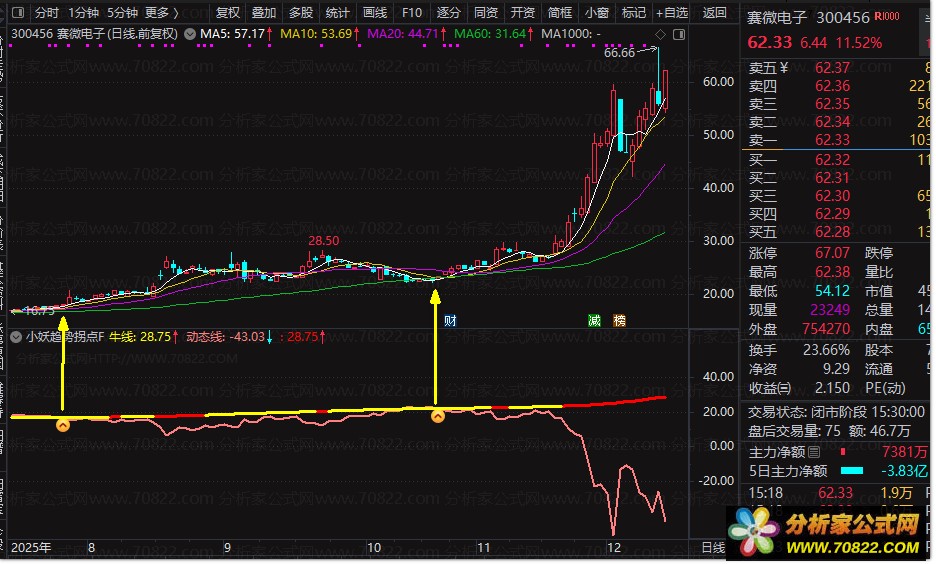The width and height of the screenshot is (936, 564).
Task: Click the 收益(三) 2.150 row
Action: coord(799,388)
